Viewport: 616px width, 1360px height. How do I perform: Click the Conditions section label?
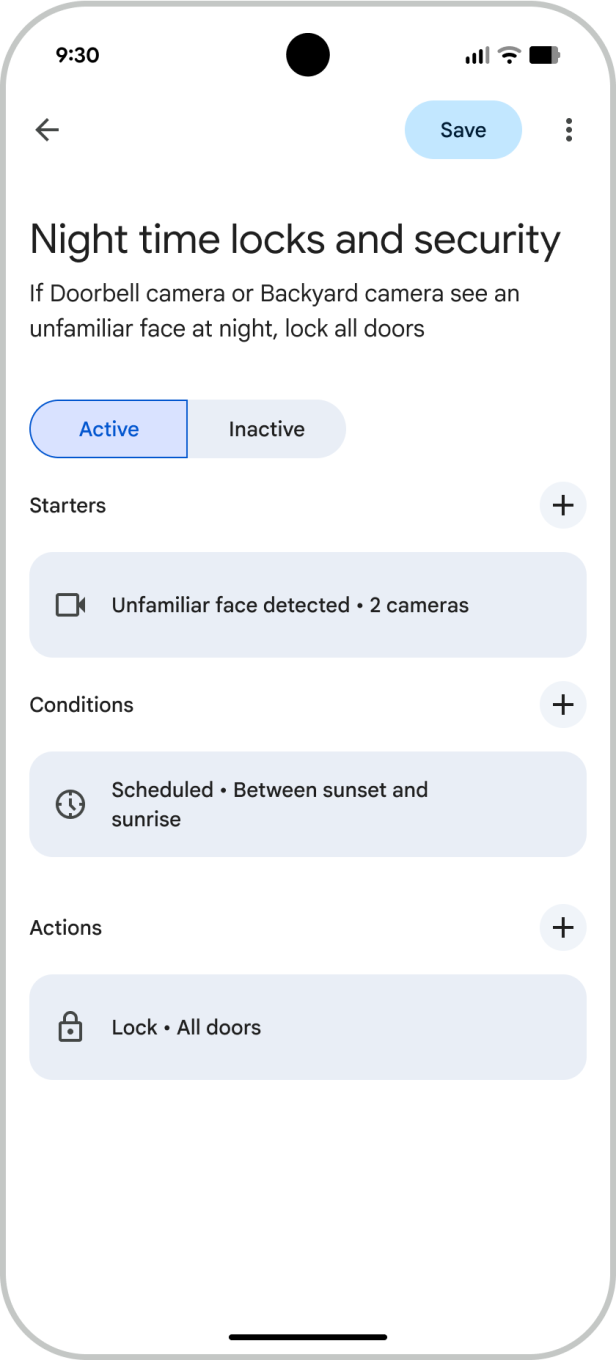(81, 705)
